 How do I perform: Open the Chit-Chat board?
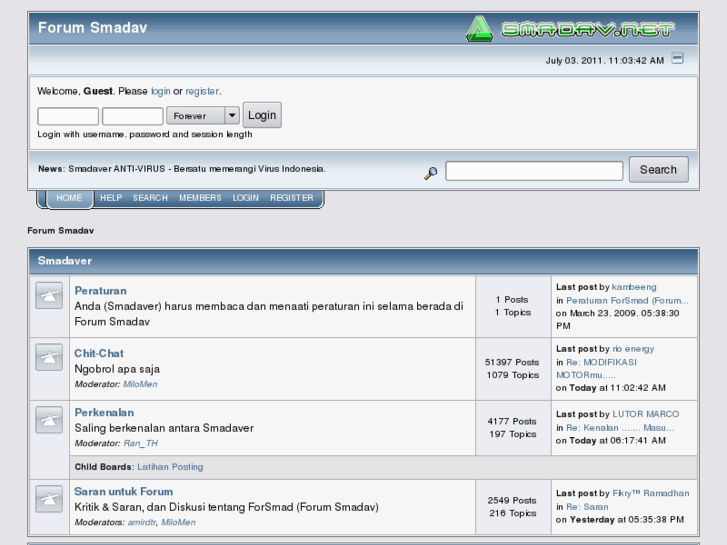pyautogui.click(x=99, y=353)
